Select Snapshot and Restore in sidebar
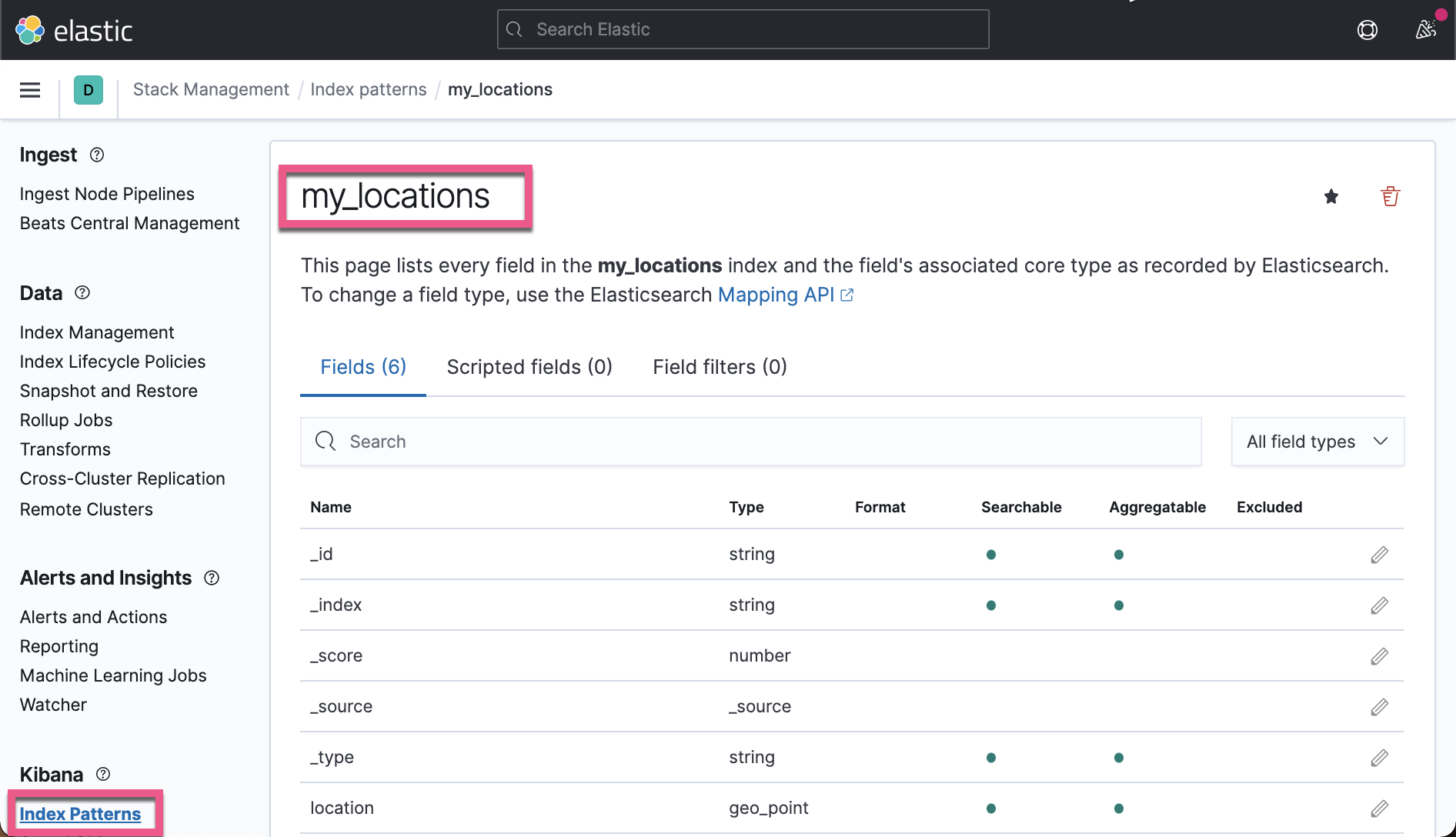Image resolution: width=1456 pixels, height=837 pixels. [108, 391]
